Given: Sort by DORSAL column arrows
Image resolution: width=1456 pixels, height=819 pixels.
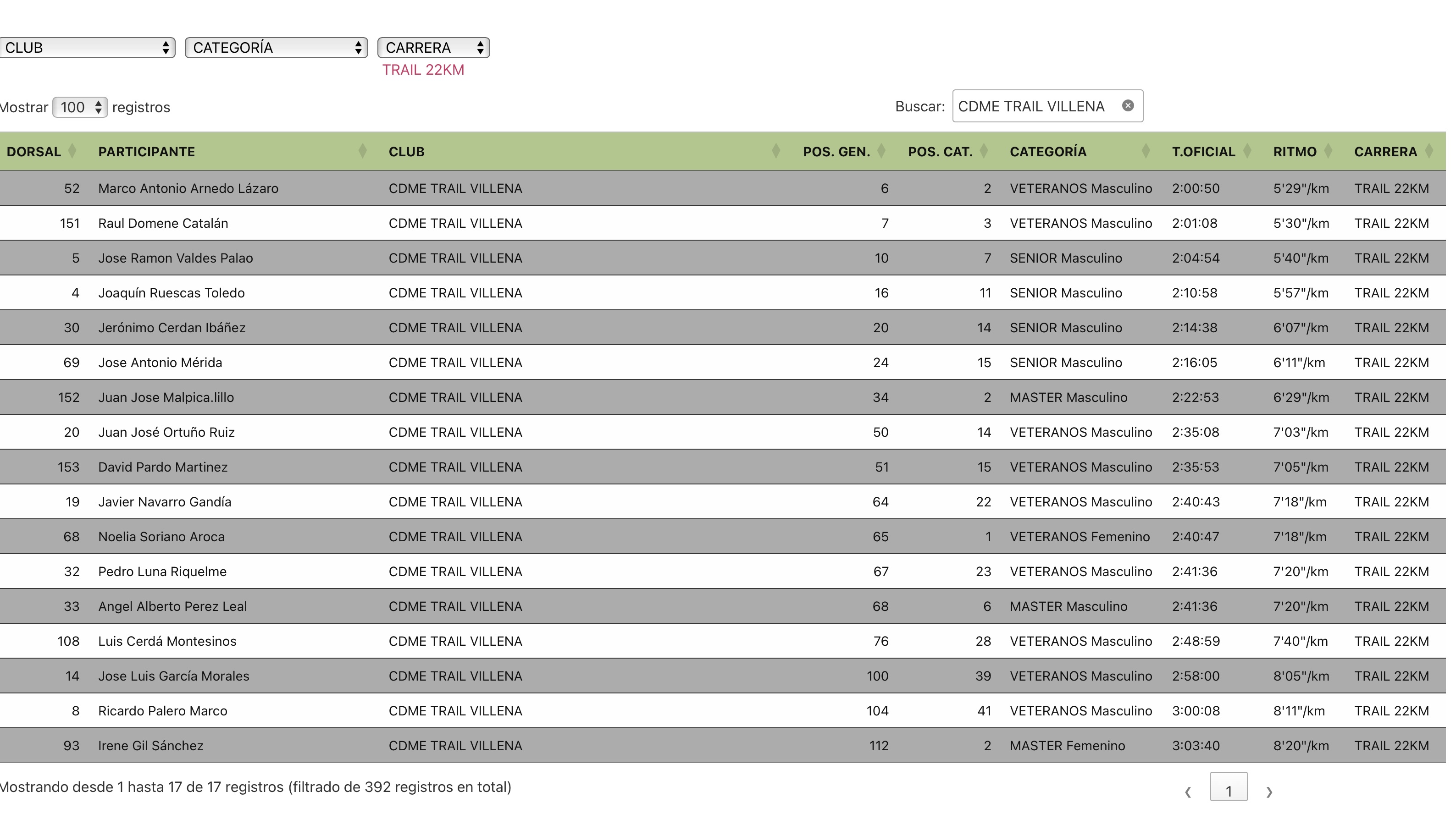Looking at the screenshot, I should (72, 151).
